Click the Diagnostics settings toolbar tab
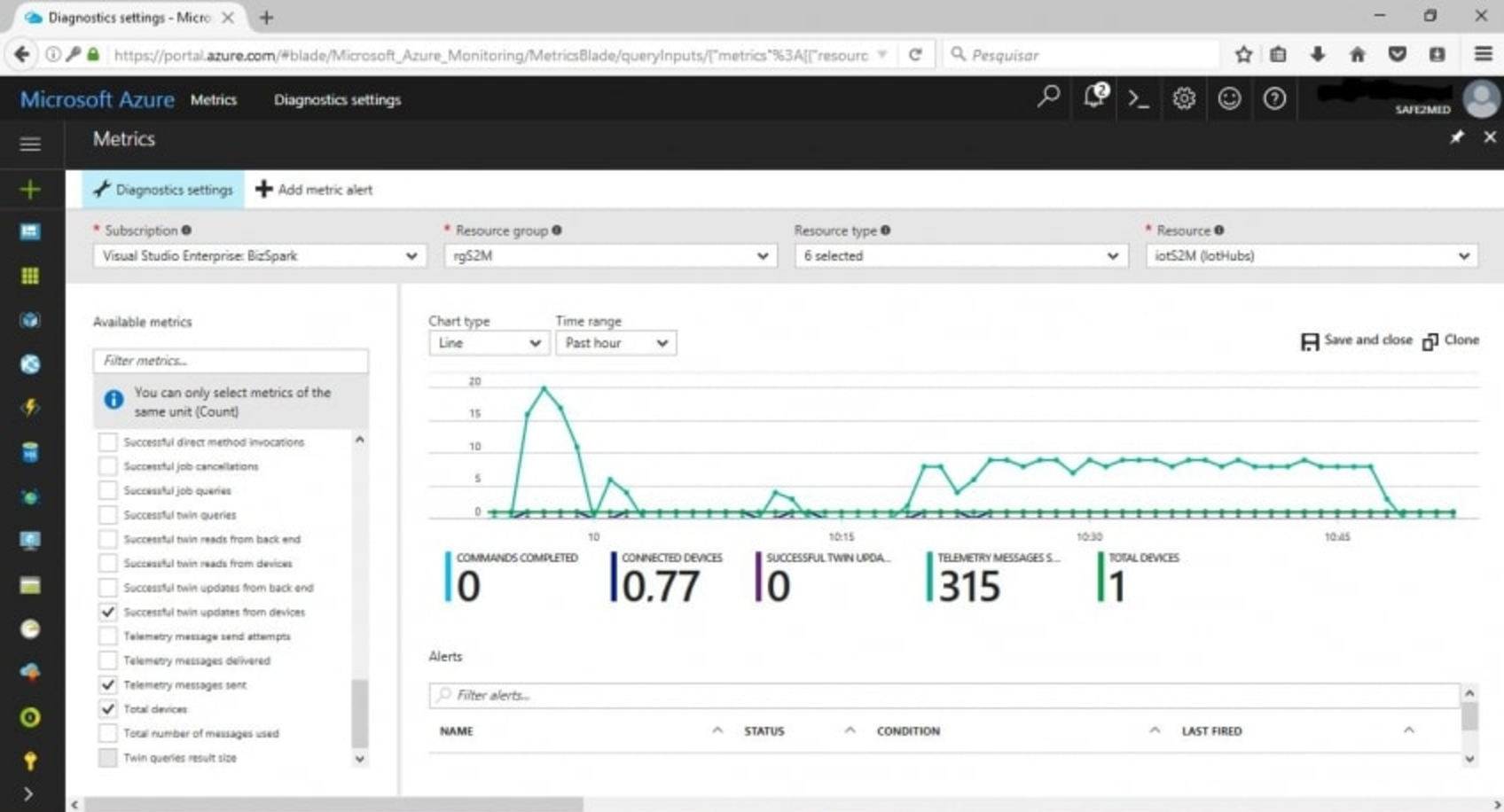The width and height of the screenshot is (1504, 812). 164,190
